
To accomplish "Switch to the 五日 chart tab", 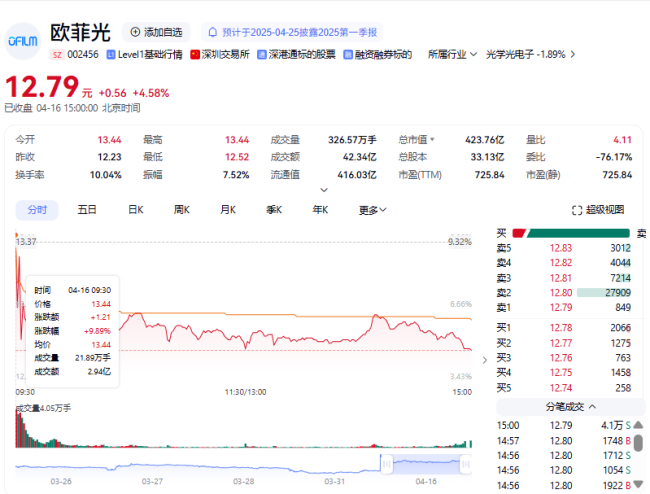I will tap(87, 210).
